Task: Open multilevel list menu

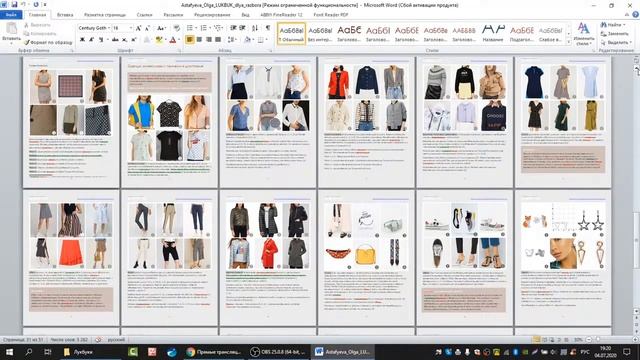Action: click(218, 28)
